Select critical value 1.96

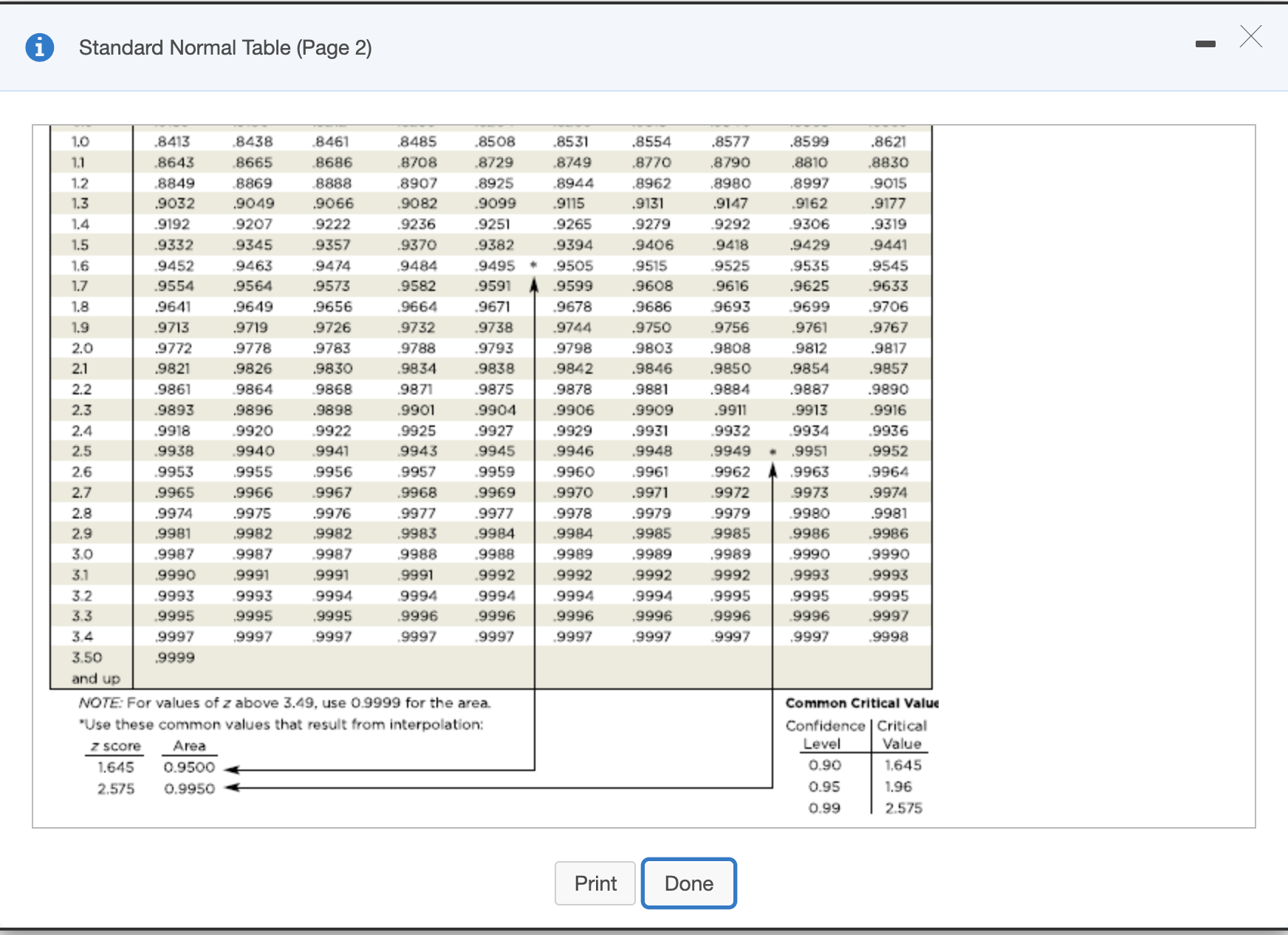click(899, 787)
